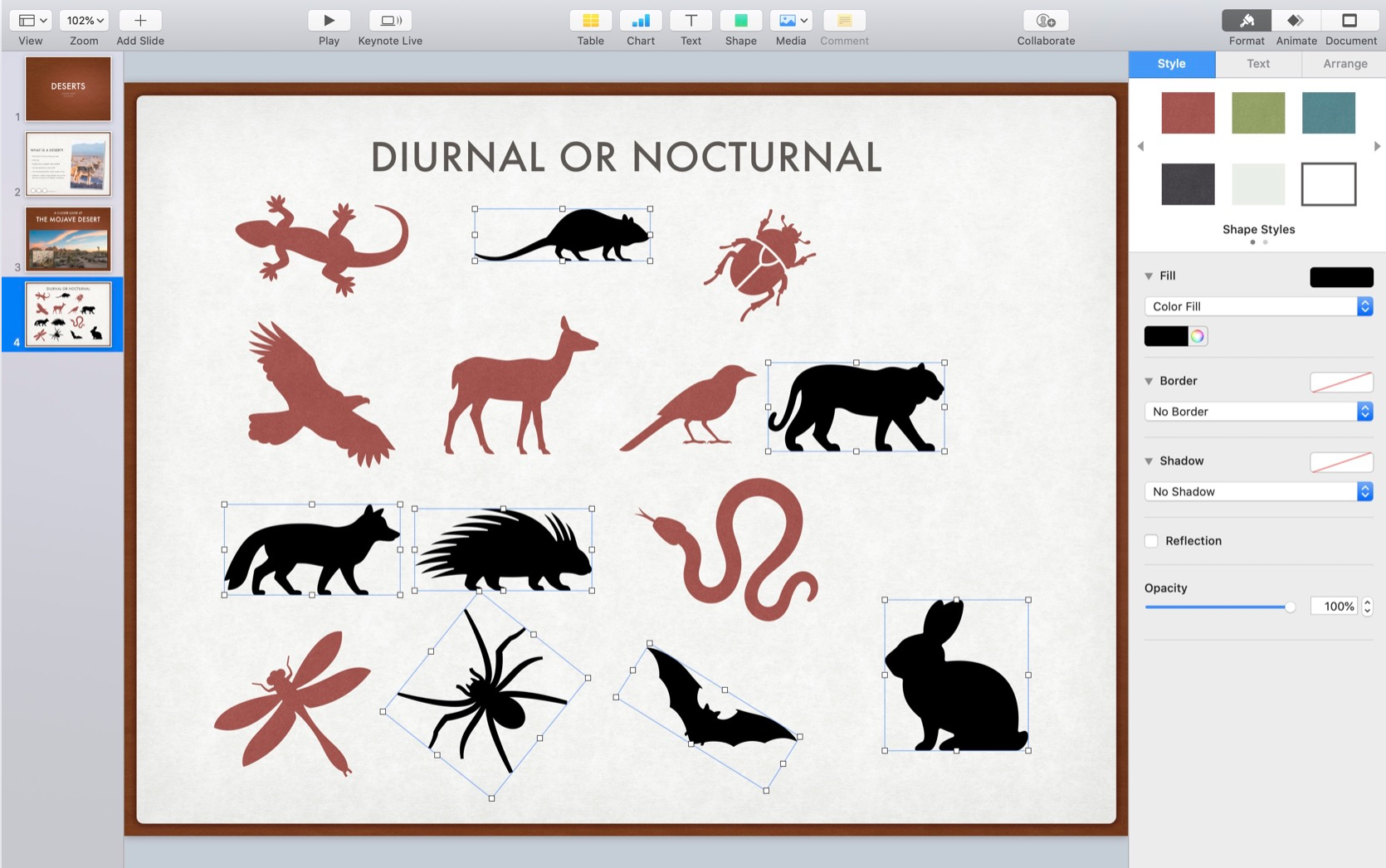
Task: Choose the teal blue shape style swatch
Action: pos(1328,113)
